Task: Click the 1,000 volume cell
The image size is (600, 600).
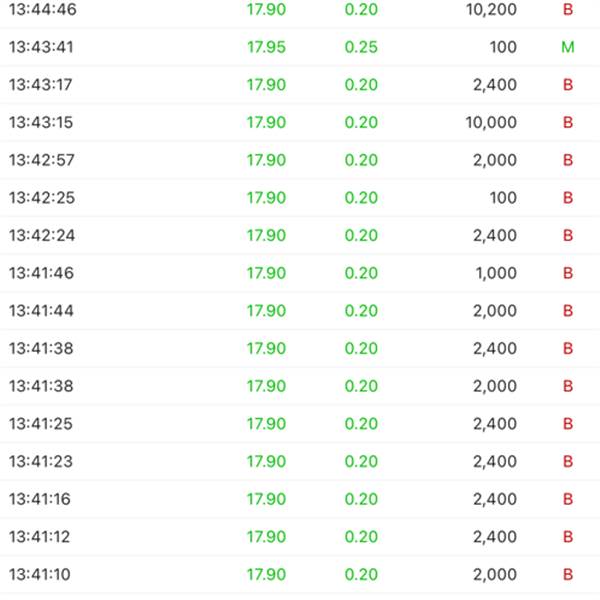Action: pyautogui.click(x=495, y=273)
